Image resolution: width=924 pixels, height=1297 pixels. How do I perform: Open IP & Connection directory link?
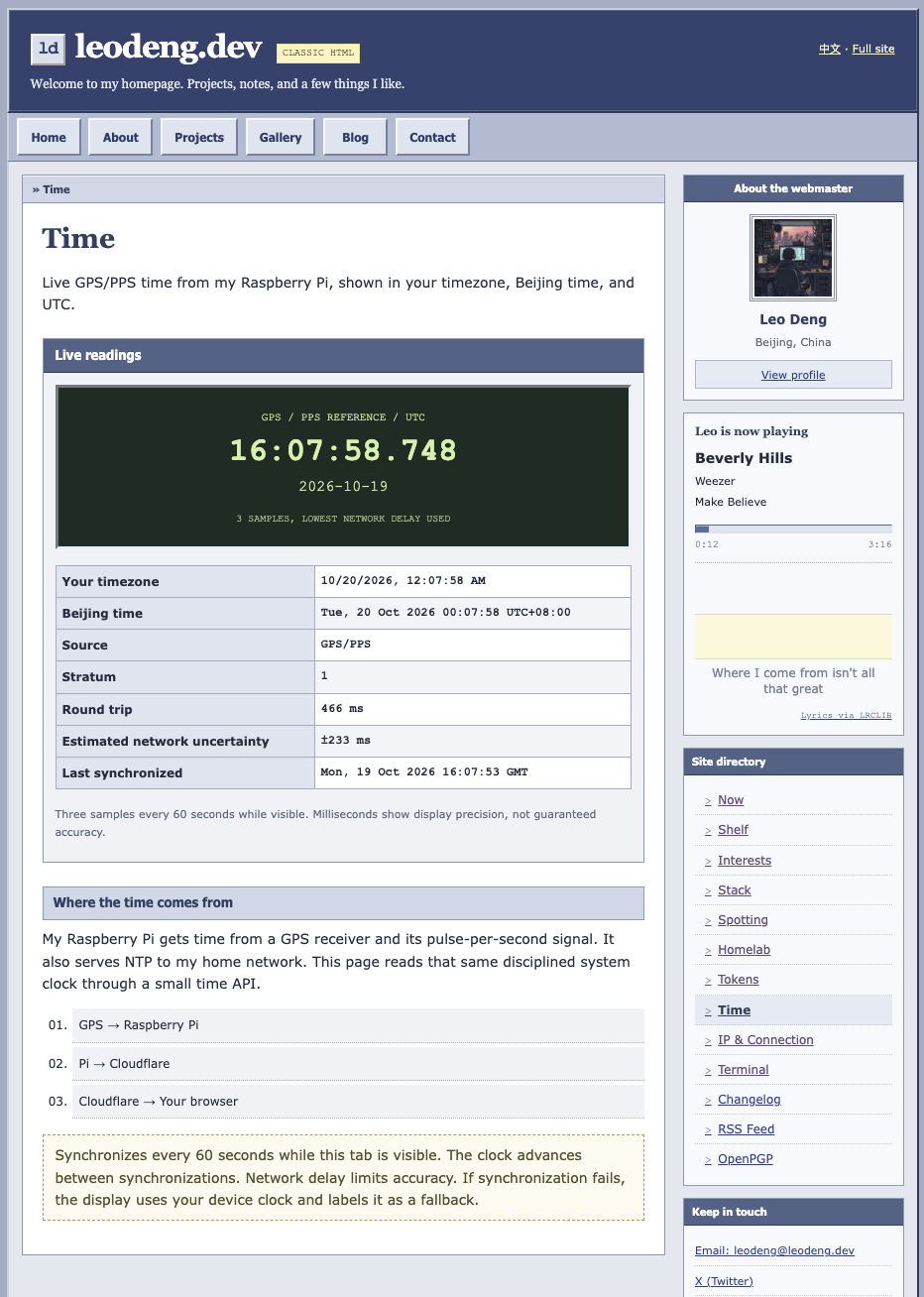[765, 1040]
